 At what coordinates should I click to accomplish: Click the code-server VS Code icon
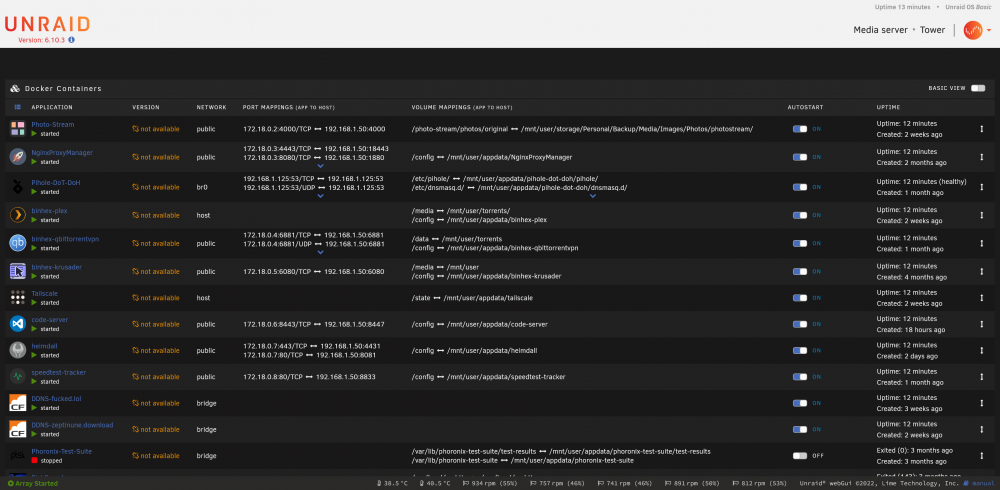click(x=17, y=324)
